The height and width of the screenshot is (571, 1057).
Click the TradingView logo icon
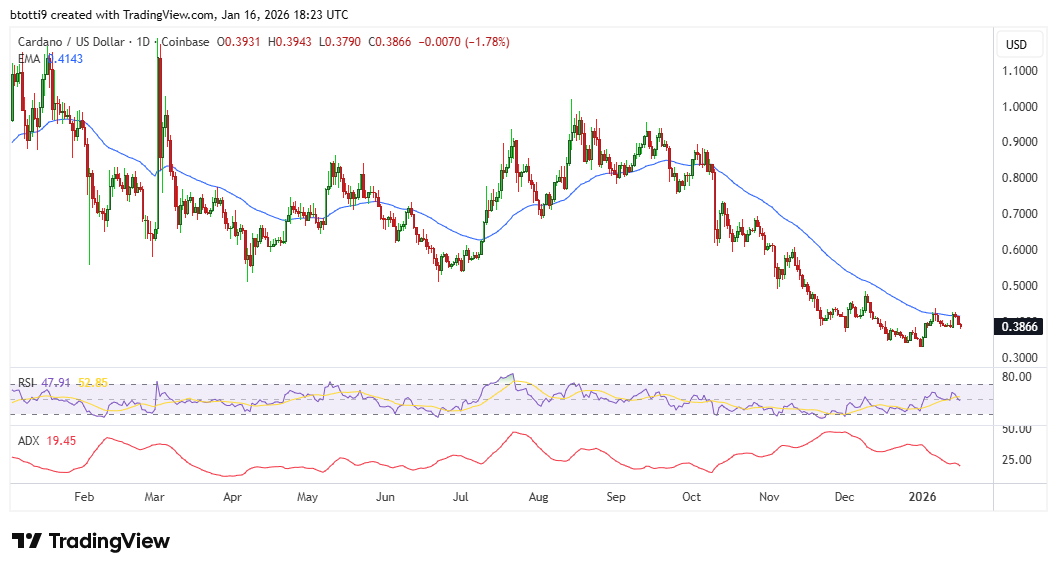(x=27, y=541)
